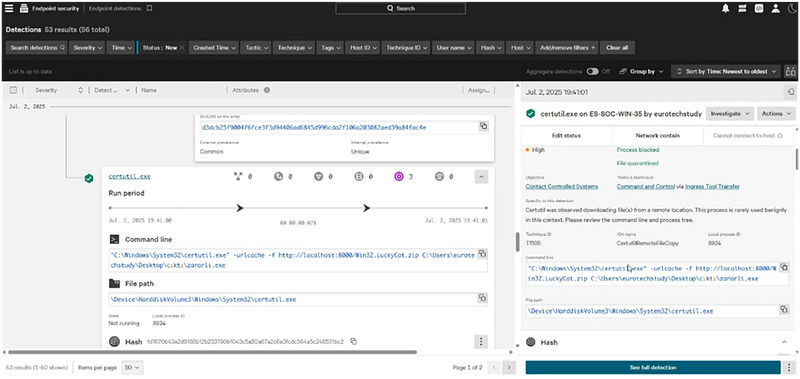The width and height of the screenshot is (800, 379).
Task: Click the Endpoint security module icon
Action: click(23, 8)
